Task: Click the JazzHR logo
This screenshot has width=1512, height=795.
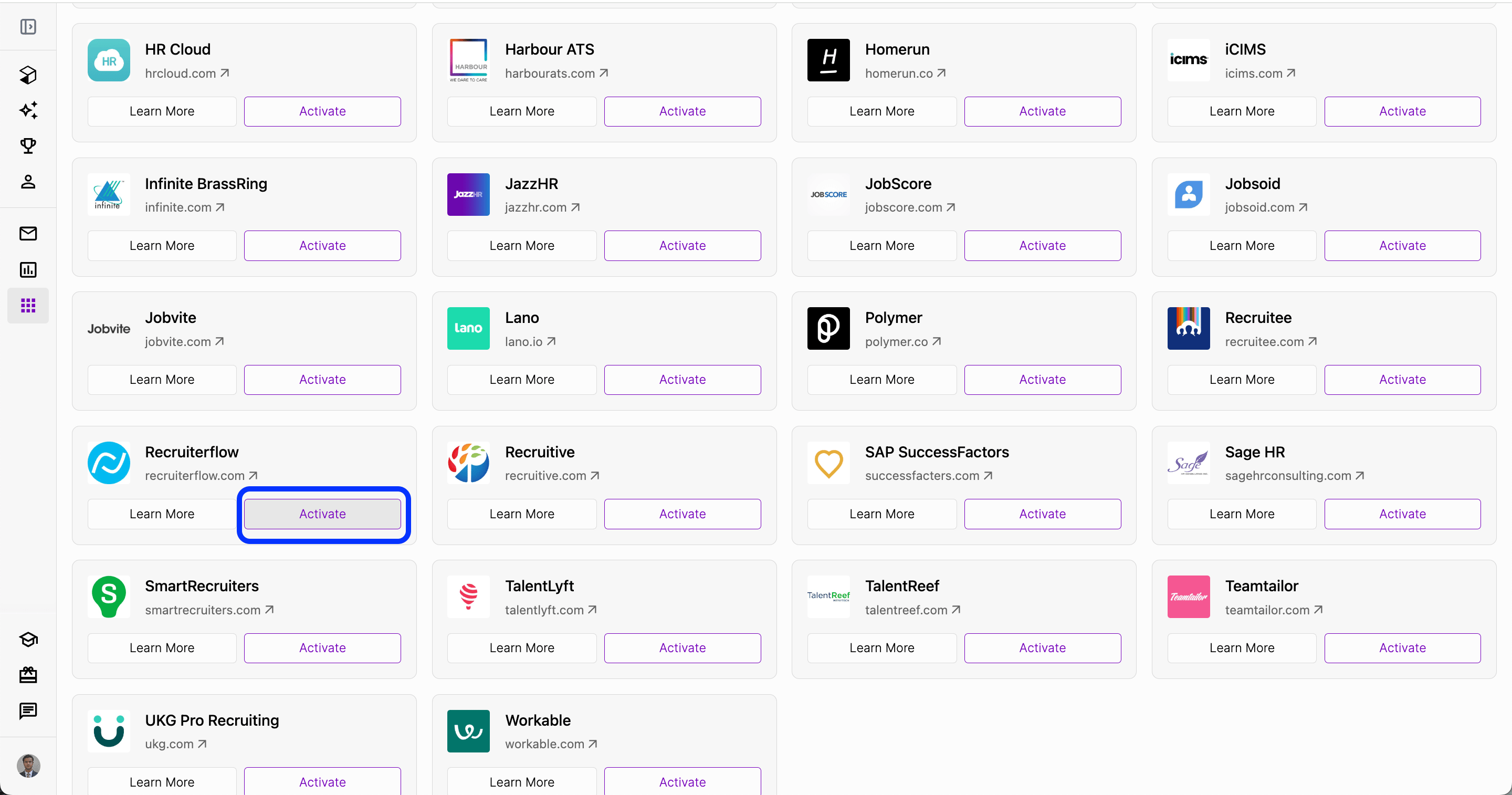Action: [x=468, y=194]
